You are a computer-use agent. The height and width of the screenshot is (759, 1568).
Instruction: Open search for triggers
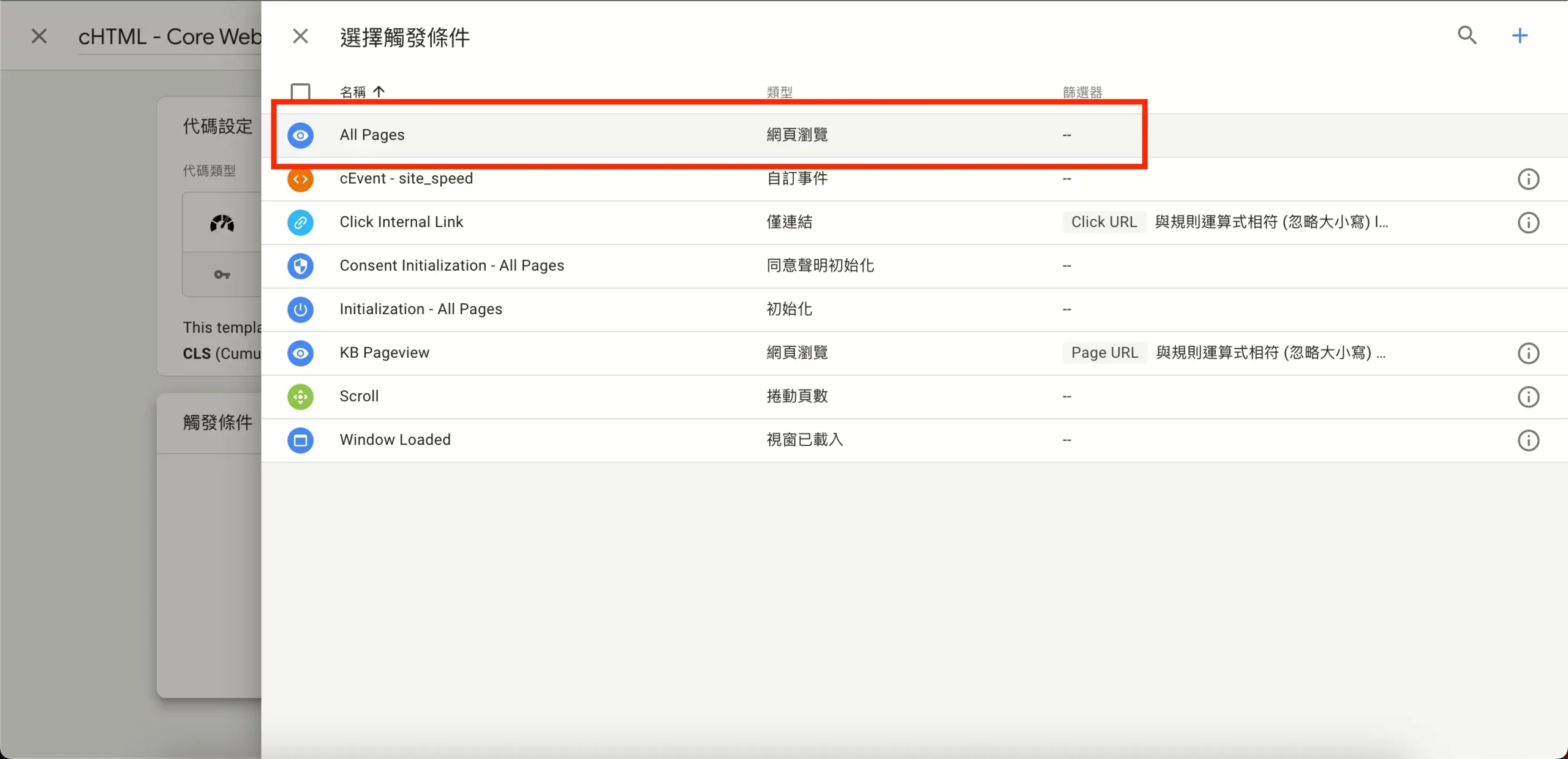(x=1467, y=36)
